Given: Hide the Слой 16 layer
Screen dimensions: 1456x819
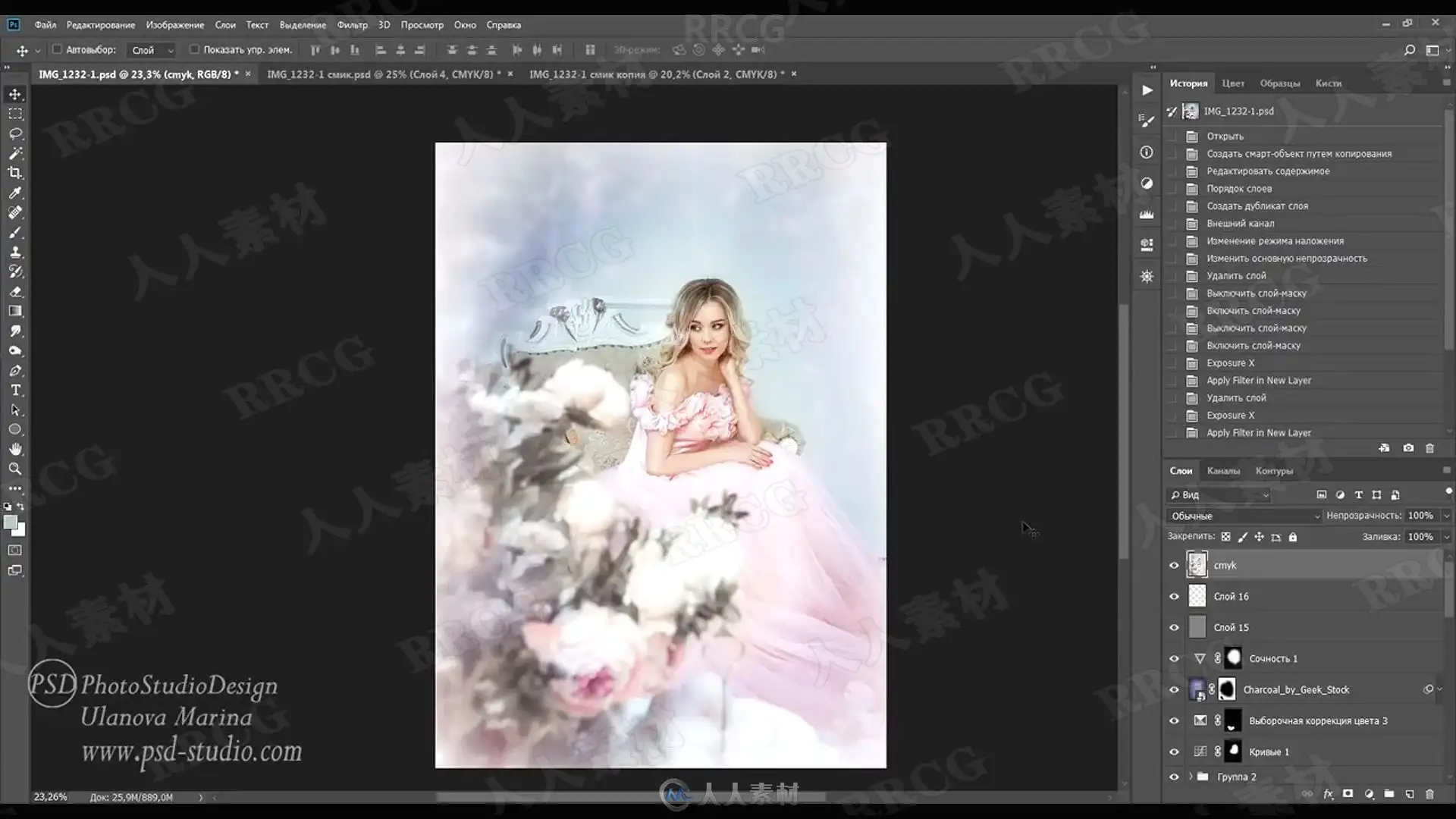Looking at the screenshot, I should click(x=1174, y=596).
